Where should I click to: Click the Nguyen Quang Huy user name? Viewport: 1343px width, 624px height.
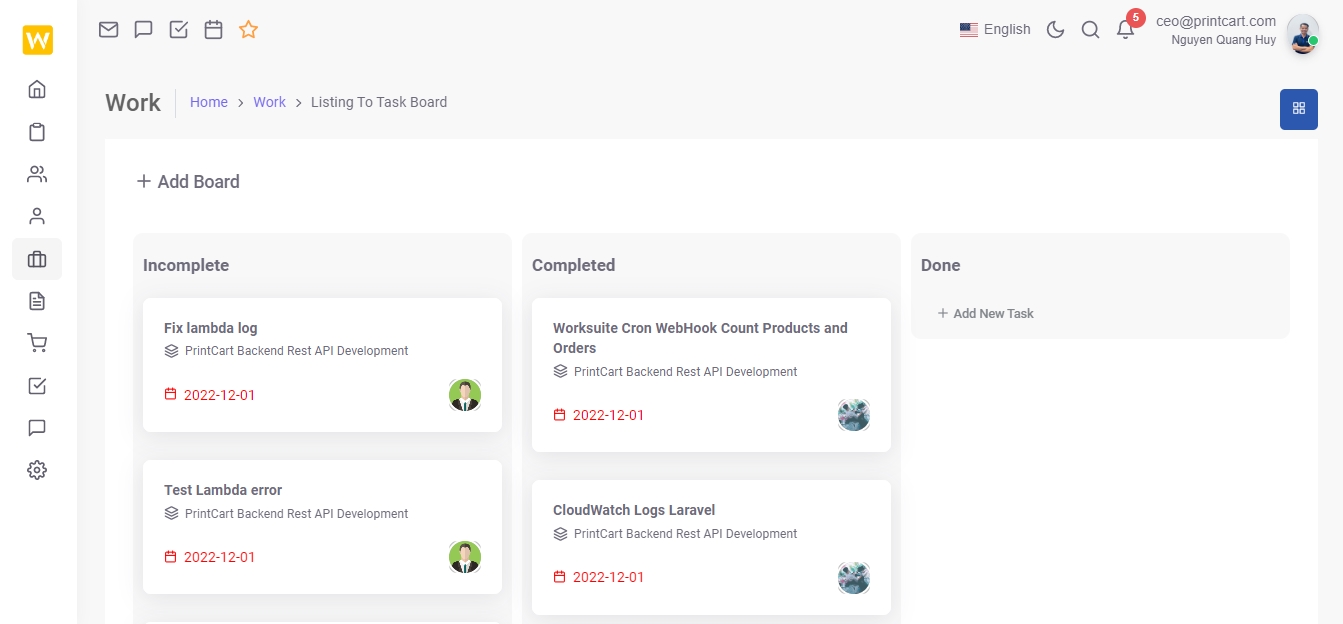(1224, 40)
